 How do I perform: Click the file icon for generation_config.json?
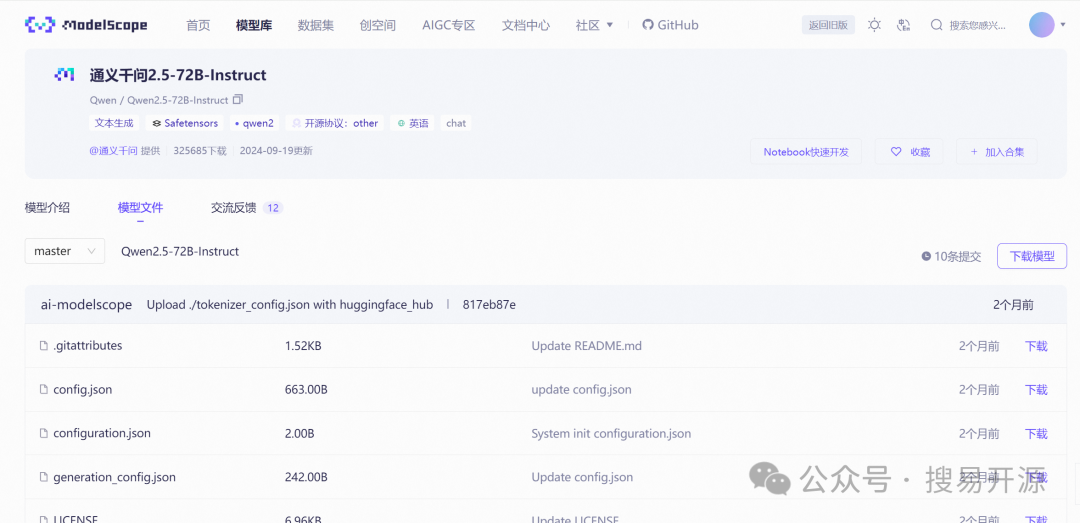point(44,477)
